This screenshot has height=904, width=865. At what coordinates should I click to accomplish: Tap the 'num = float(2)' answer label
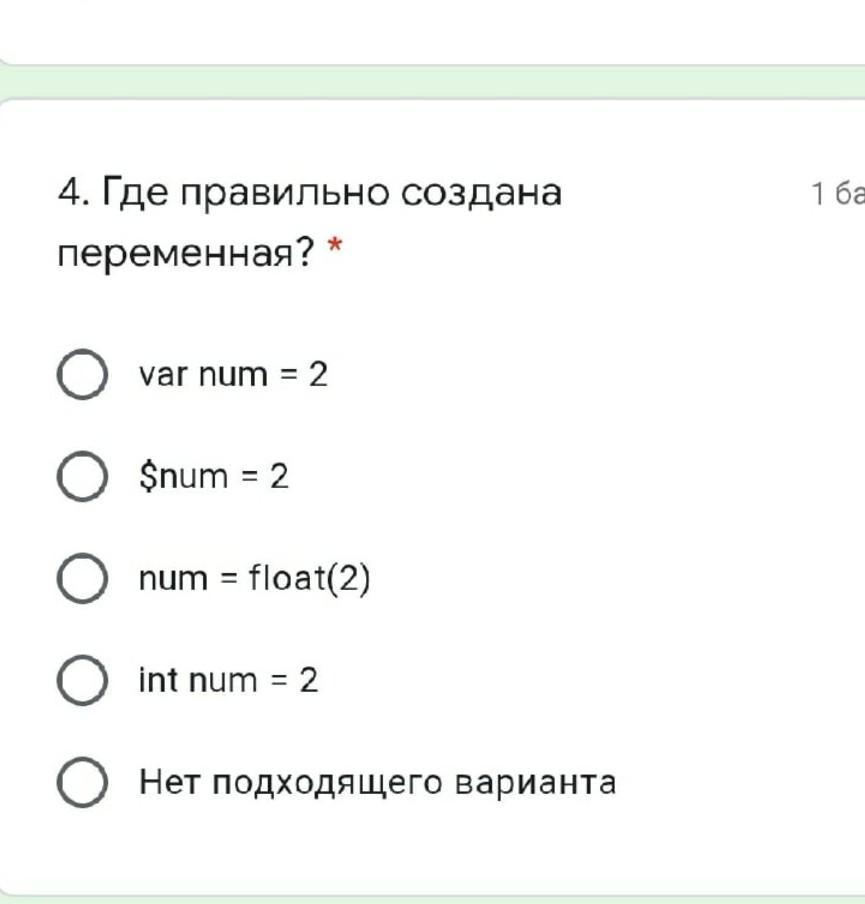click(255, 579)
